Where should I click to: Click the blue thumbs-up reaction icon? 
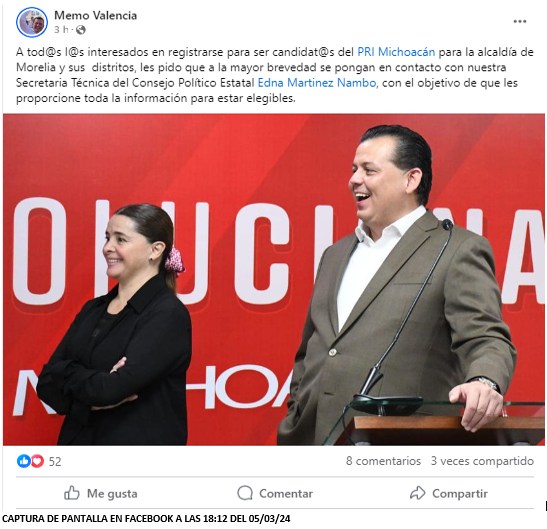[x=24, y=461]
